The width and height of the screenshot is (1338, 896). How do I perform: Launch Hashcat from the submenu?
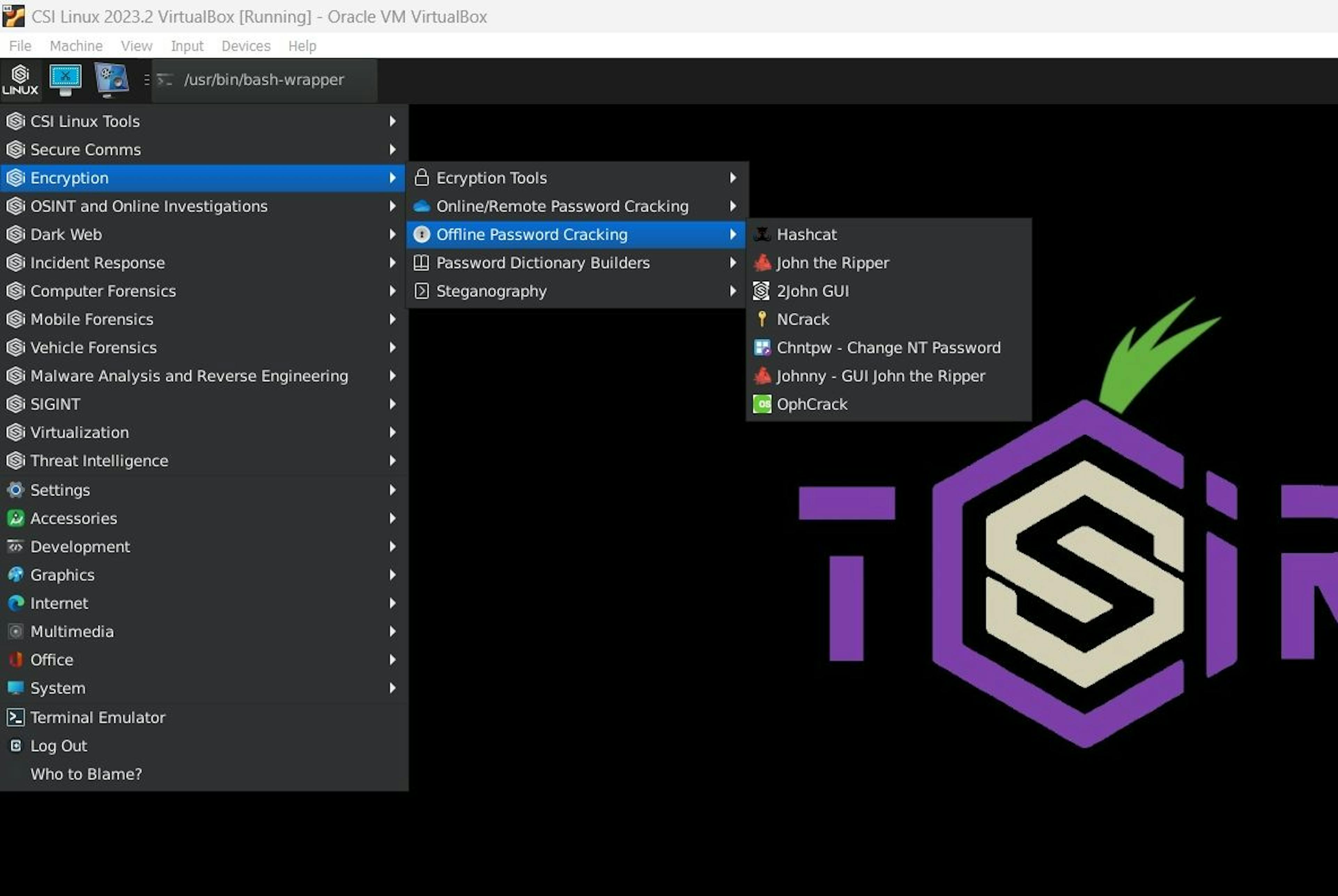coord(806,234)
